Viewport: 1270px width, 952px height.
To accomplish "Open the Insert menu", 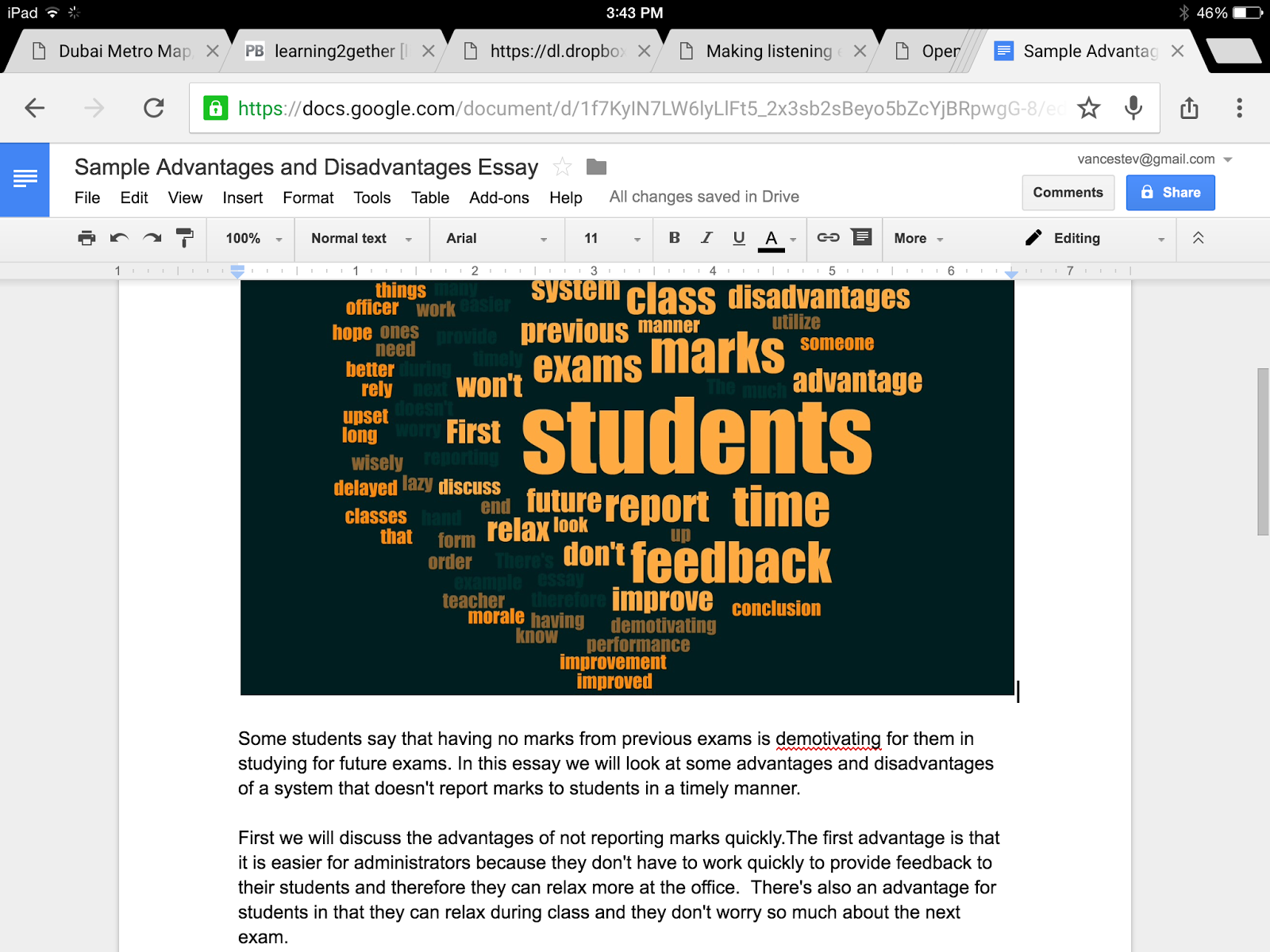I will coord(242,198).
